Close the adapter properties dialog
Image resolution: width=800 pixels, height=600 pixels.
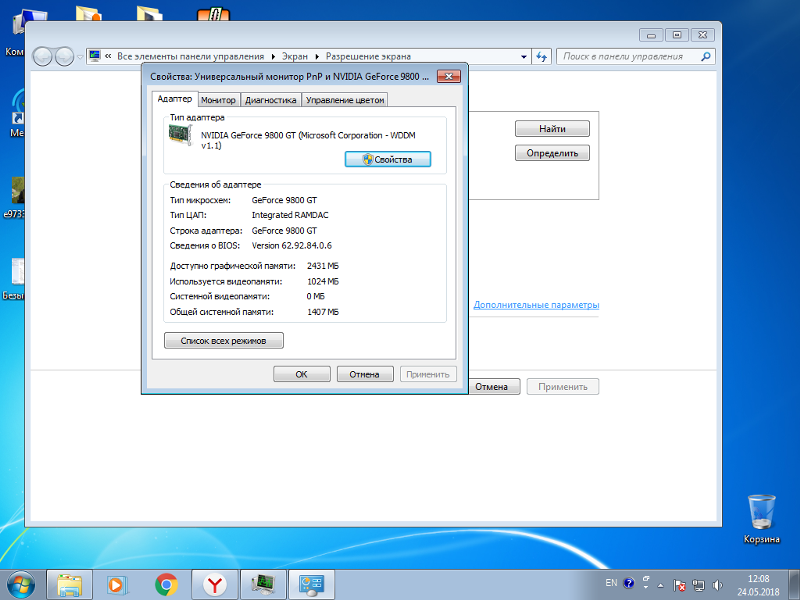449,77
